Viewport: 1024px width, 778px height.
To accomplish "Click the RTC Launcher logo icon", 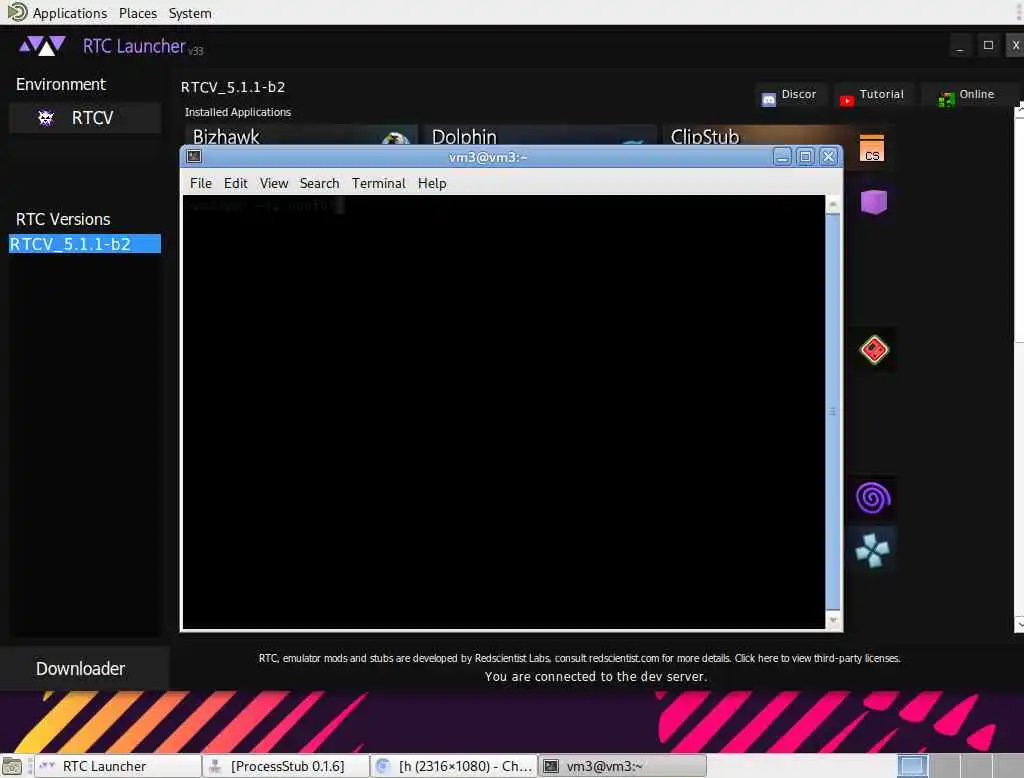I will 42,46.
